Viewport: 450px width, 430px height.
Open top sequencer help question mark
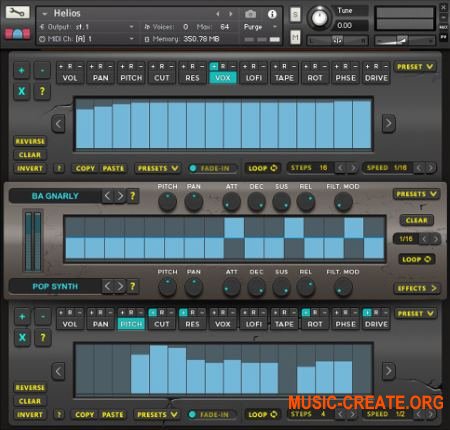click(x=42, y=91)
